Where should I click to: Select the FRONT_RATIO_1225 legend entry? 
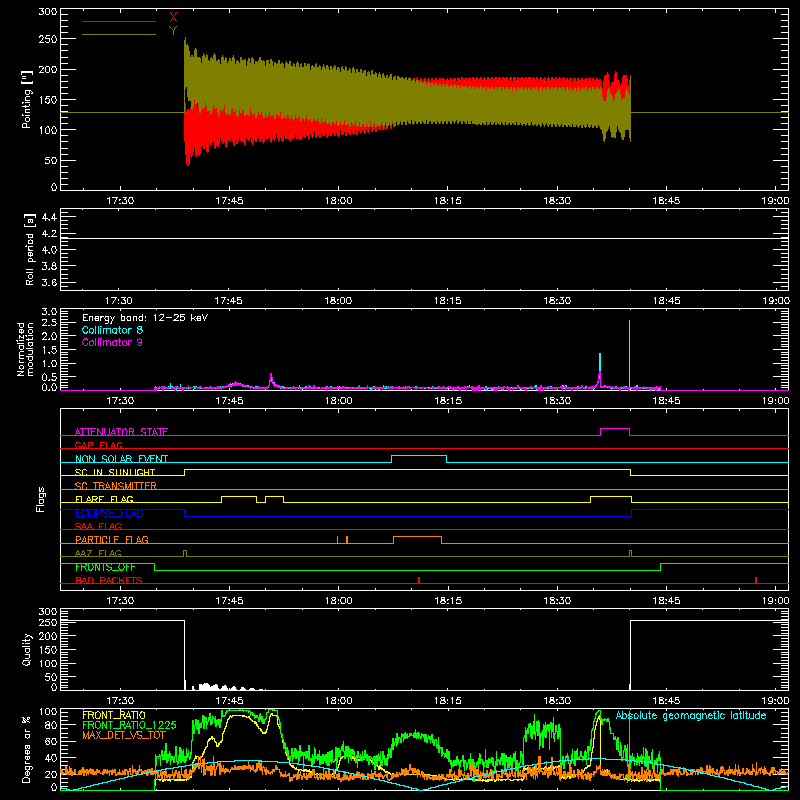[129, 725]
